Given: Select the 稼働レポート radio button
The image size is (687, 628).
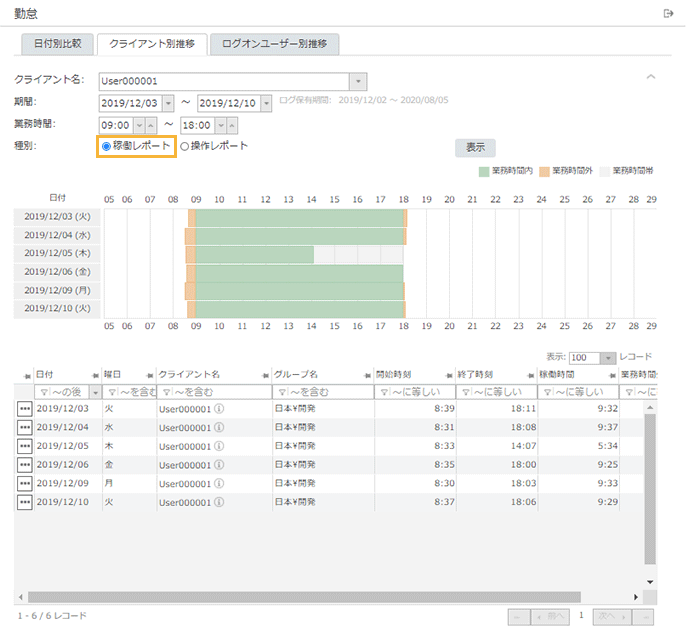Looking at the screenshot, I should coord(106,146).
